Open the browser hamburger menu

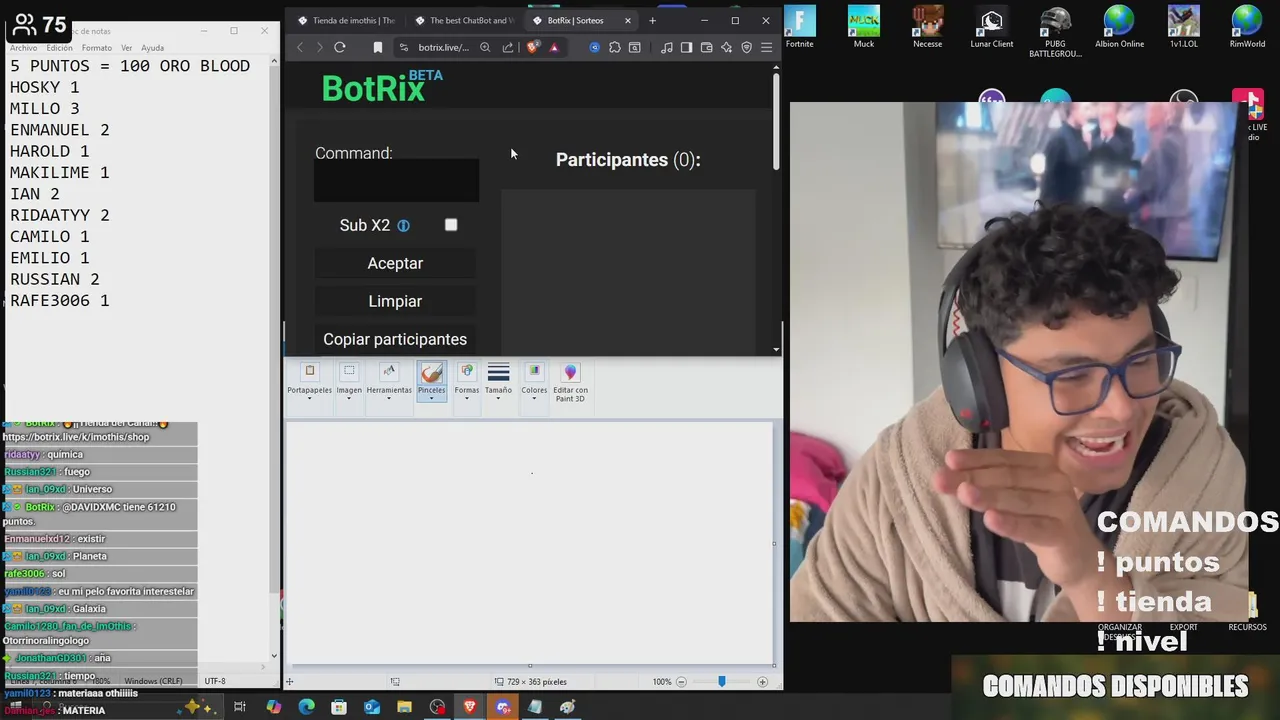click(767, 47)
